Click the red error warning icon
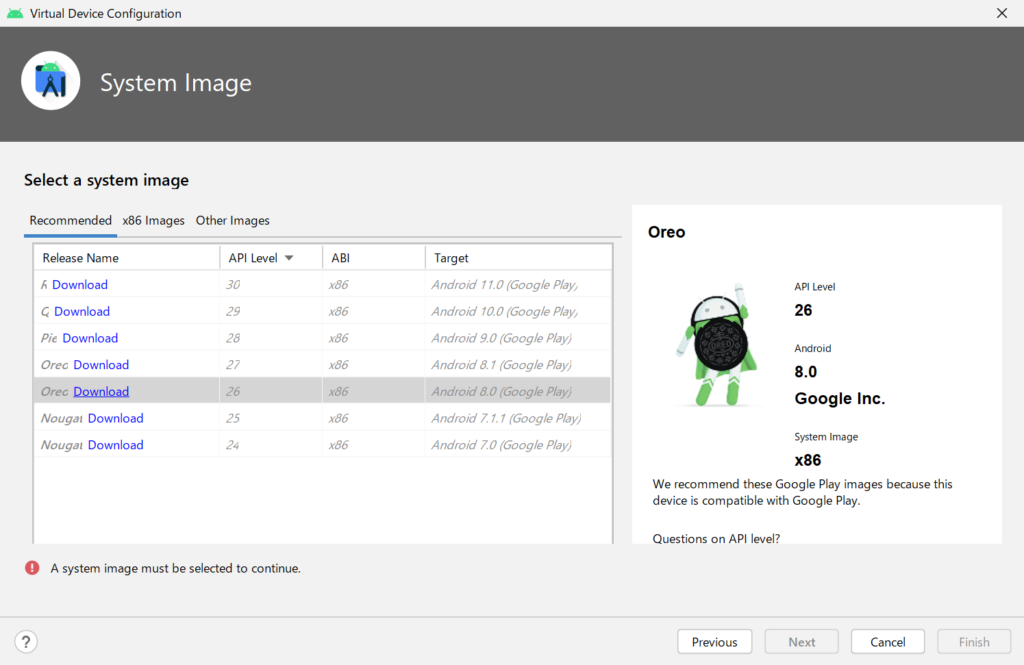This screenshot has width=1024, height=665. click(32, 568)
